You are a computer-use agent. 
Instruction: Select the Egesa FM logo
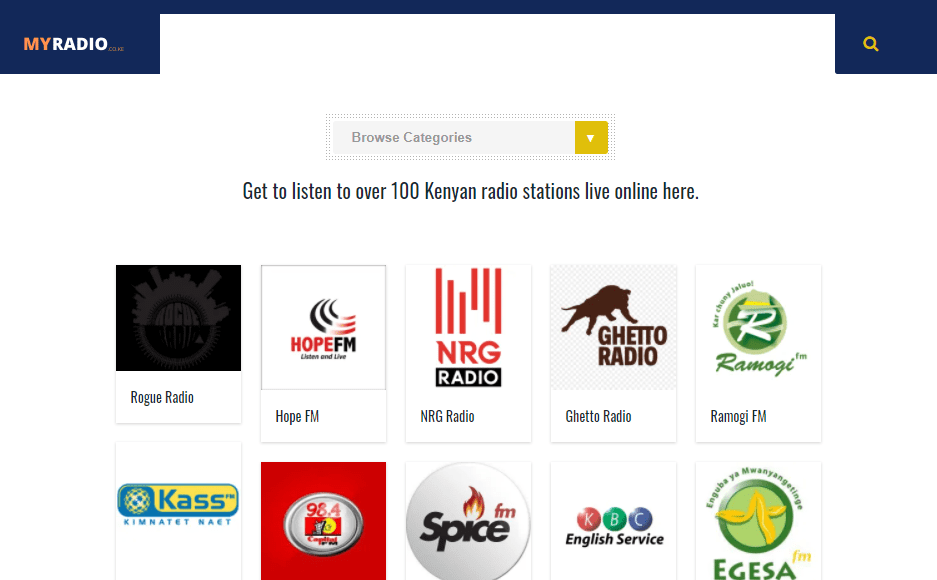[758, 521]
